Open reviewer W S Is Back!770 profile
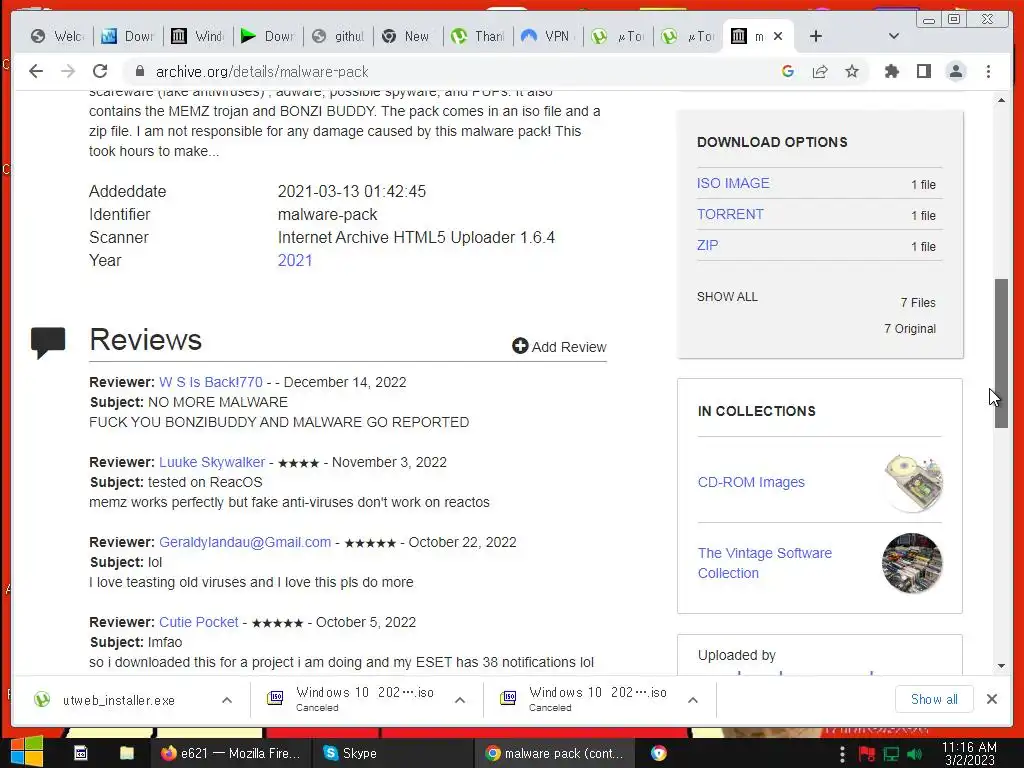This screenshot has height=768, width=1024. (x=211, y=382)
